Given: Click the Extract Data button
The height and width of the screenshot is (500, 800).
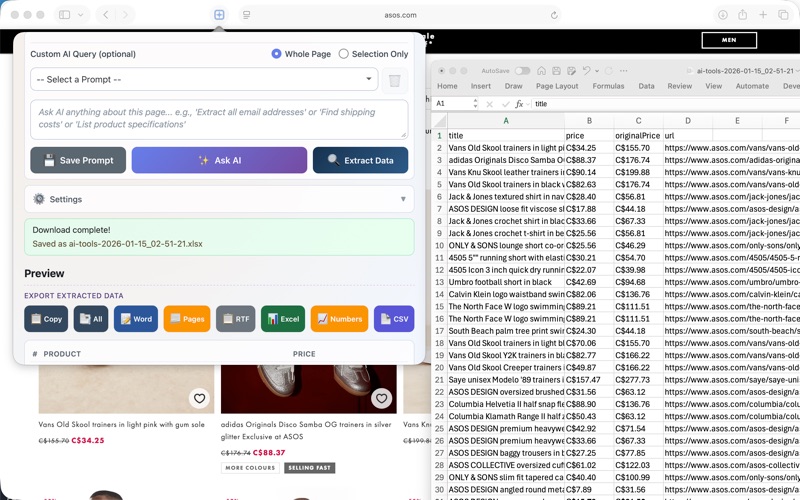Looking at the screenshot, I should pos(360,160).
